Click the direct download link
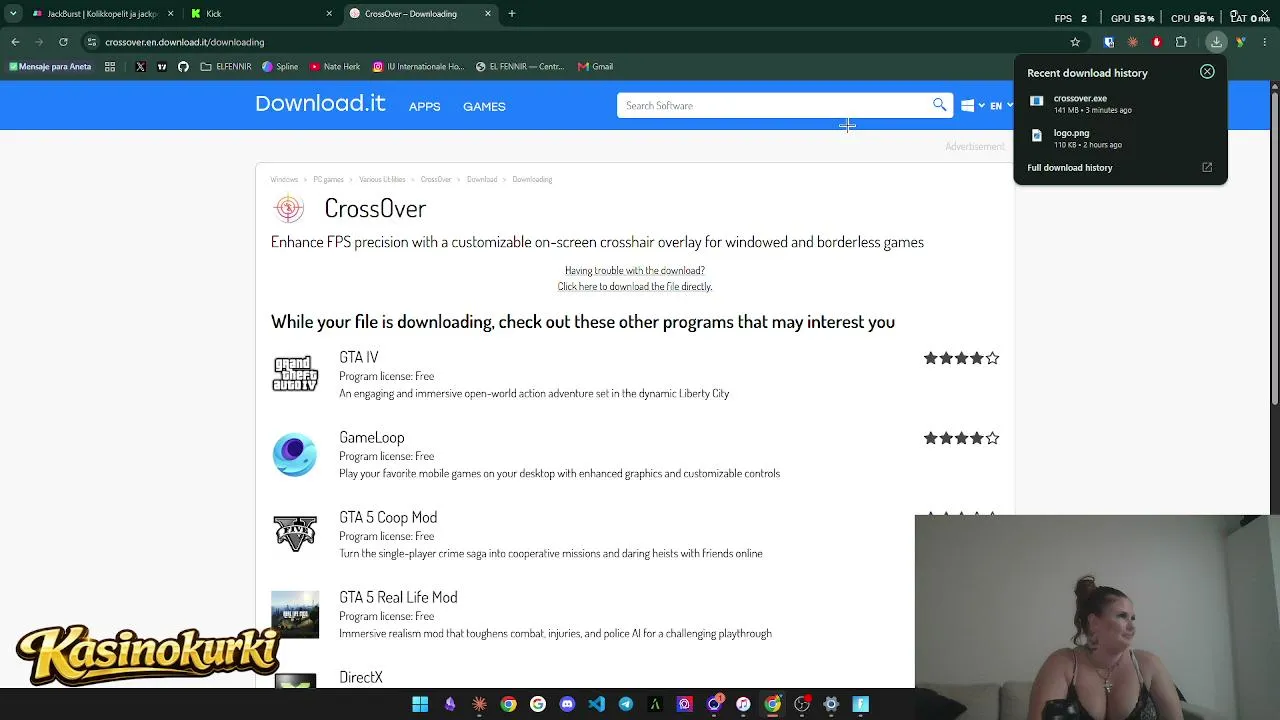Viewport: 1280px width, 720px height. [635, 286]
